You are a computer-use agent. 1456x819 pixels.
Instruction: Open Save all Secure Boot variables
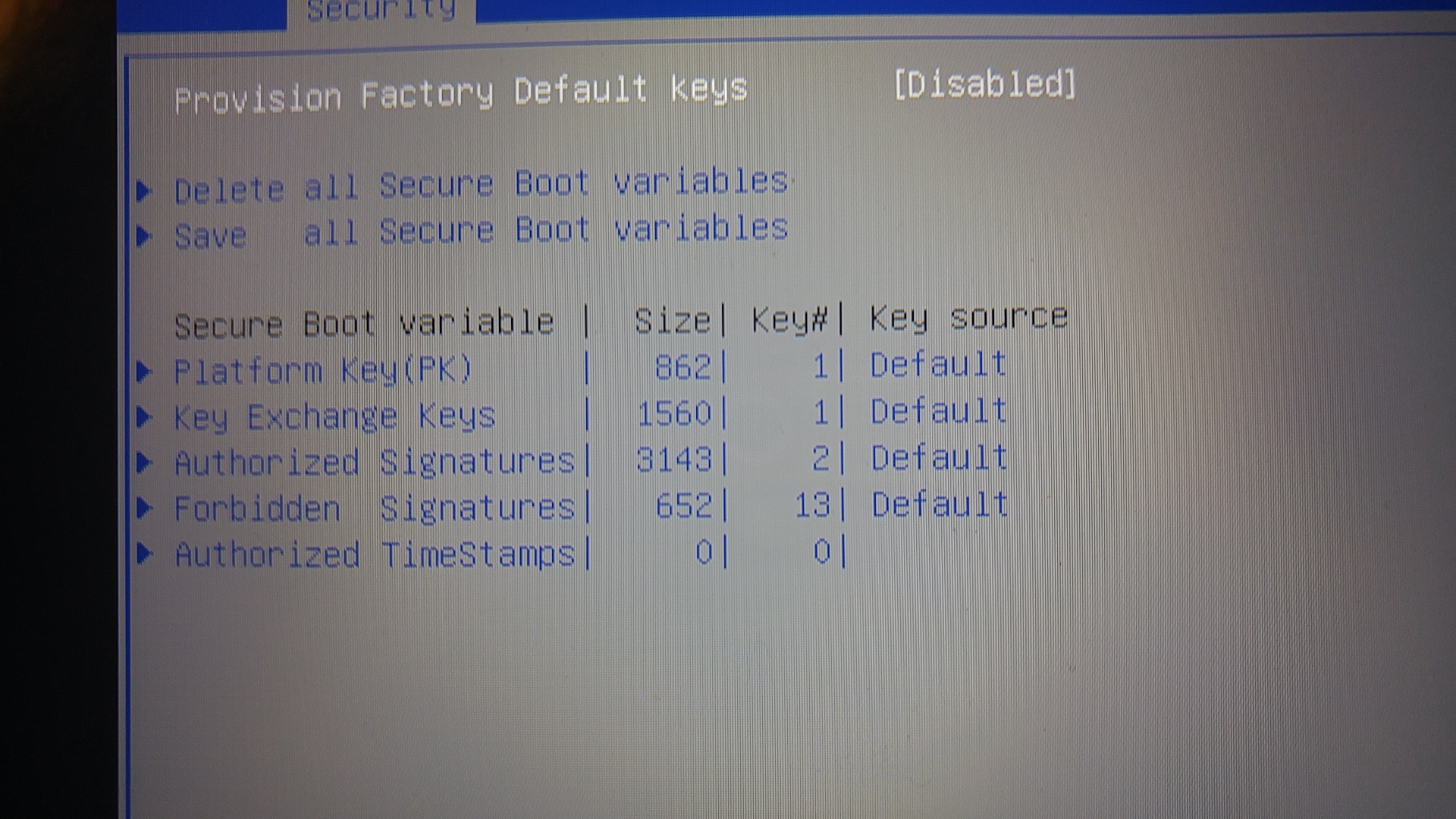point(481,231)
